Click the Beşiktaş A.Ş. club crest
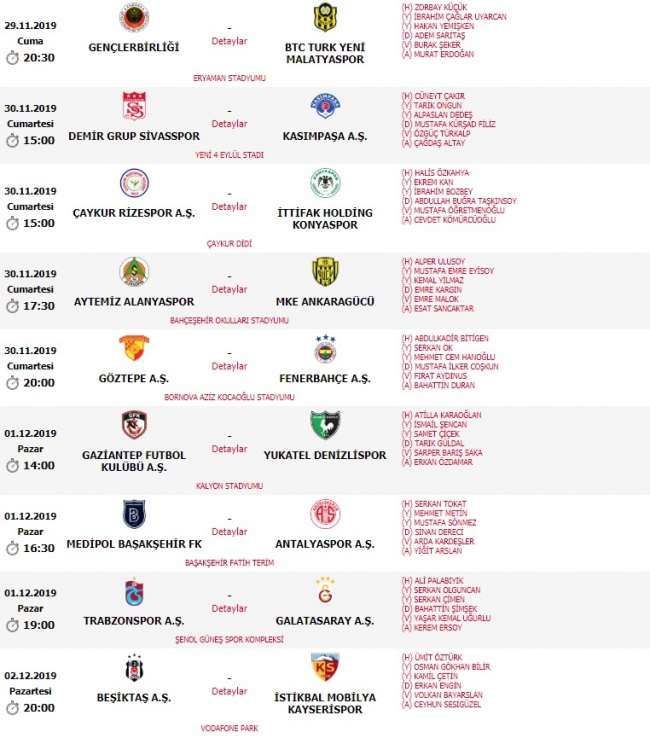 133,670
